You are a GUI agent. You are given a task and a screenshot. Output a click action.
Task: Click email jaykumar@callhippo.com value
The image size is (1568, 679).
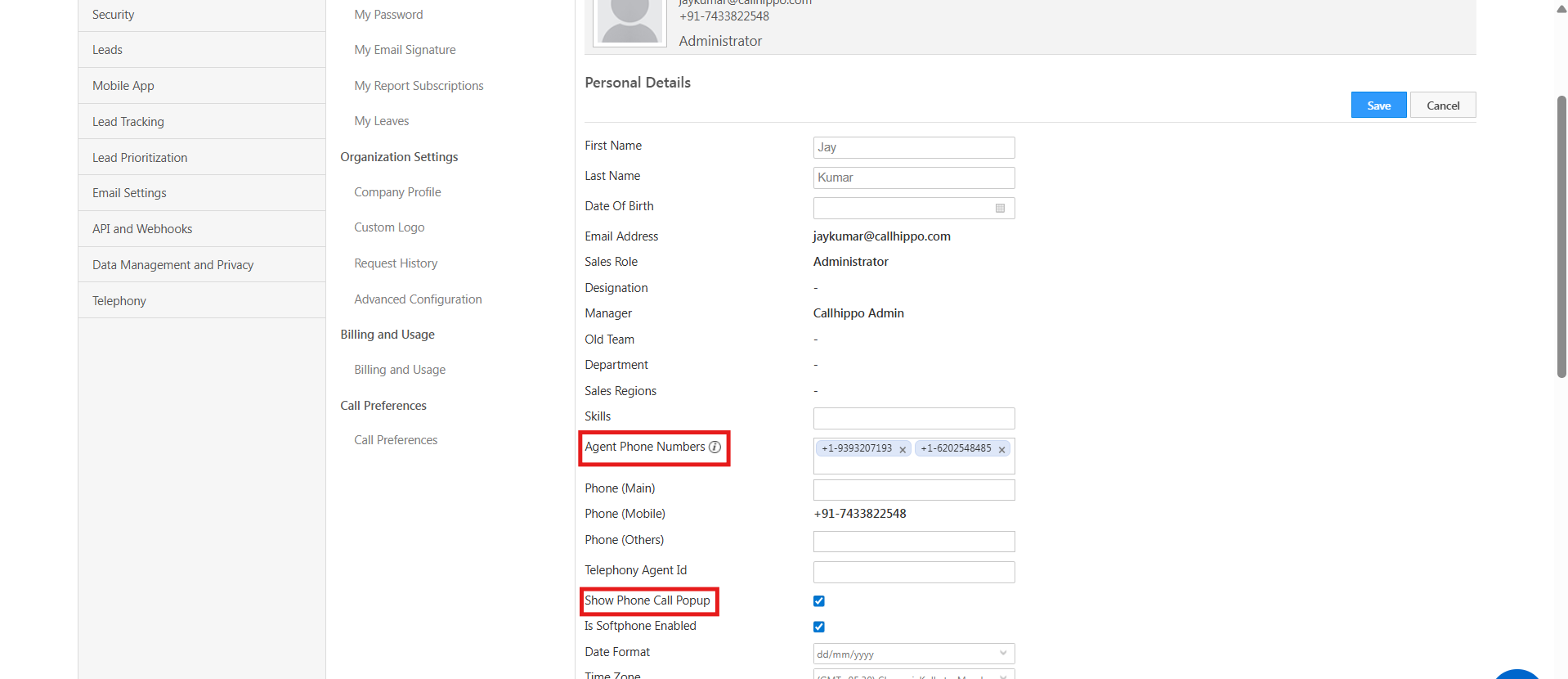pos(881,236)
